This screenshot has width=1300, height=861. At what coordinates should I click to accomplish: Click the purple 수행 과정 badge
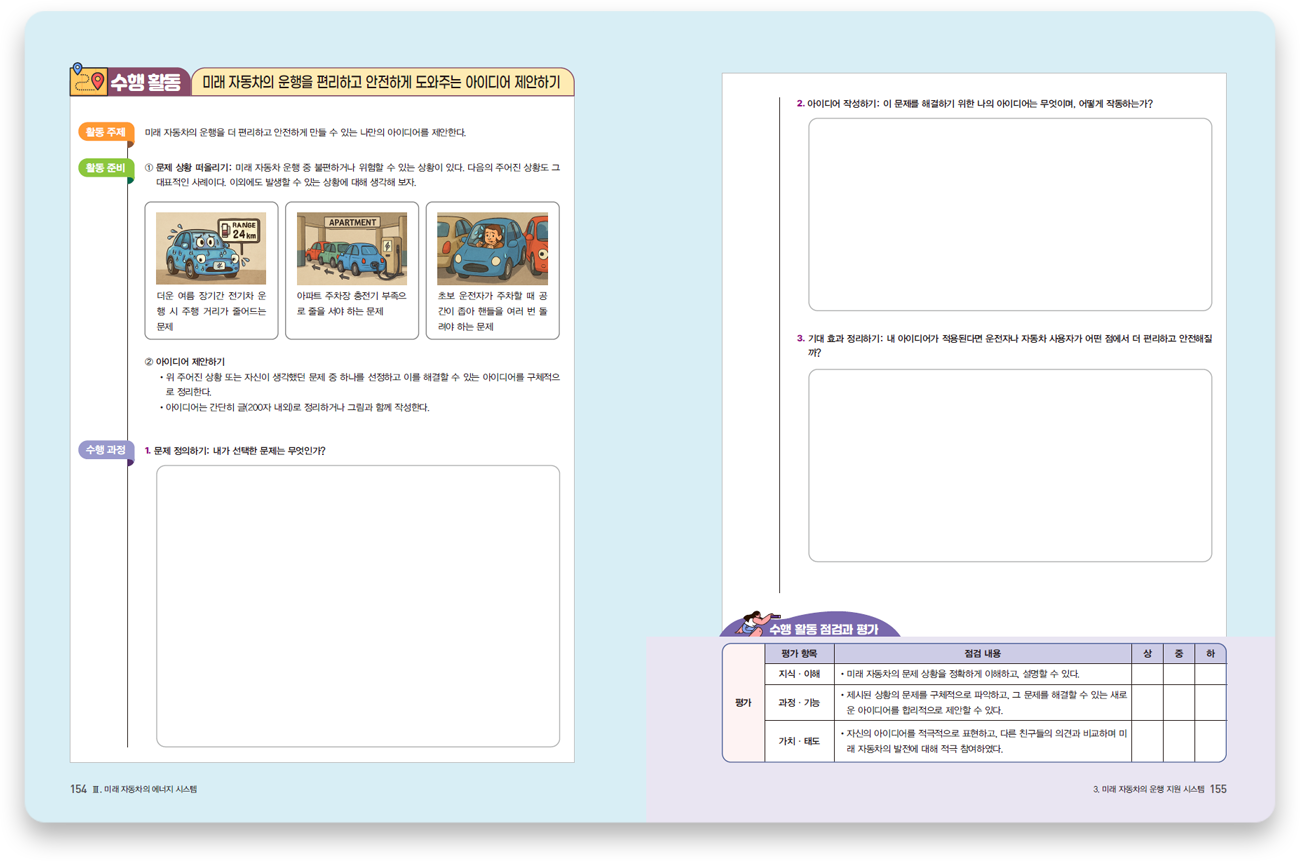[105, 450]
